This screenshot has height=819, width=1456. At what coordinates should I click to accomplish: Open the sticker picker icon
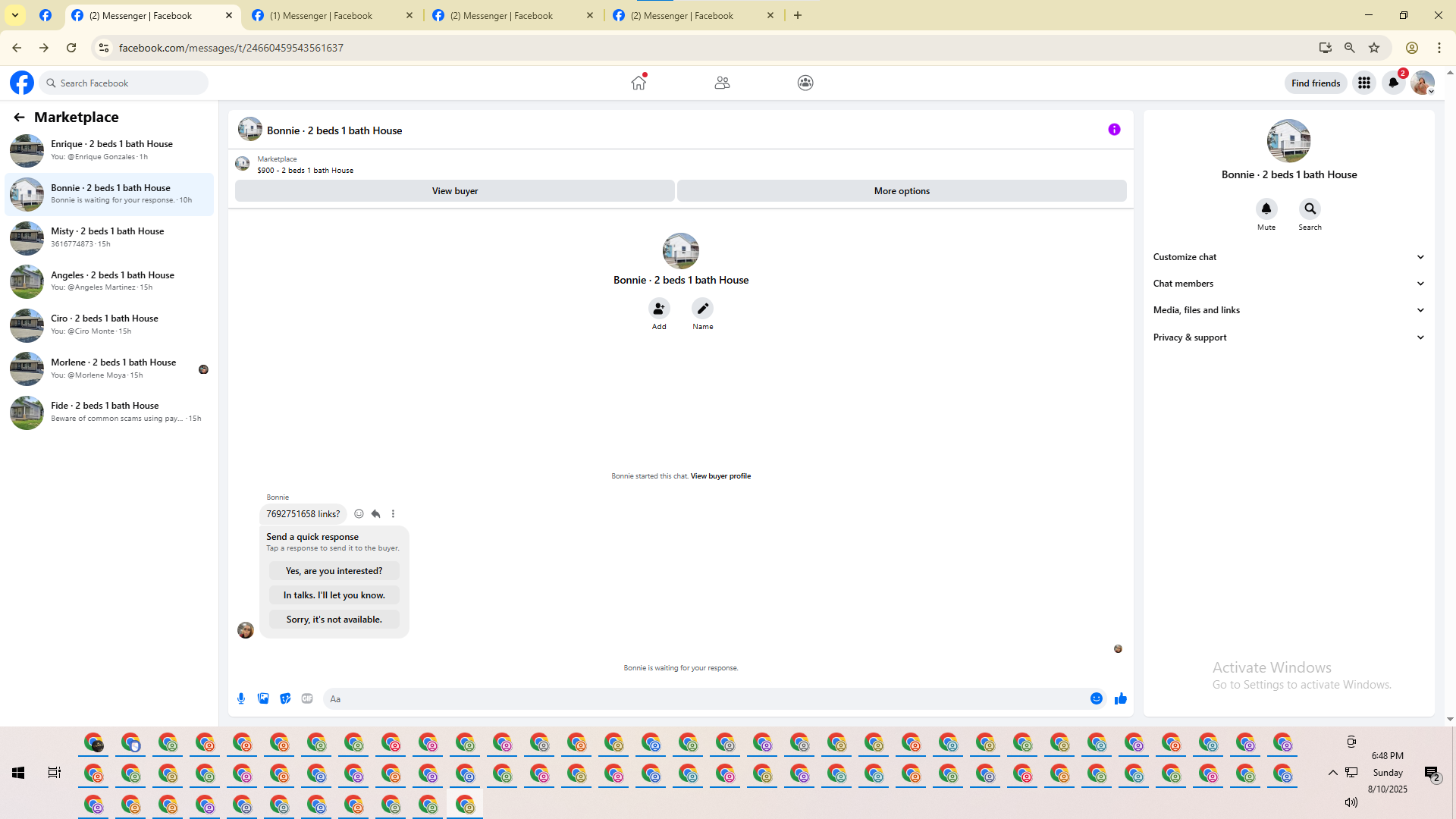click(x=285, y=698)
